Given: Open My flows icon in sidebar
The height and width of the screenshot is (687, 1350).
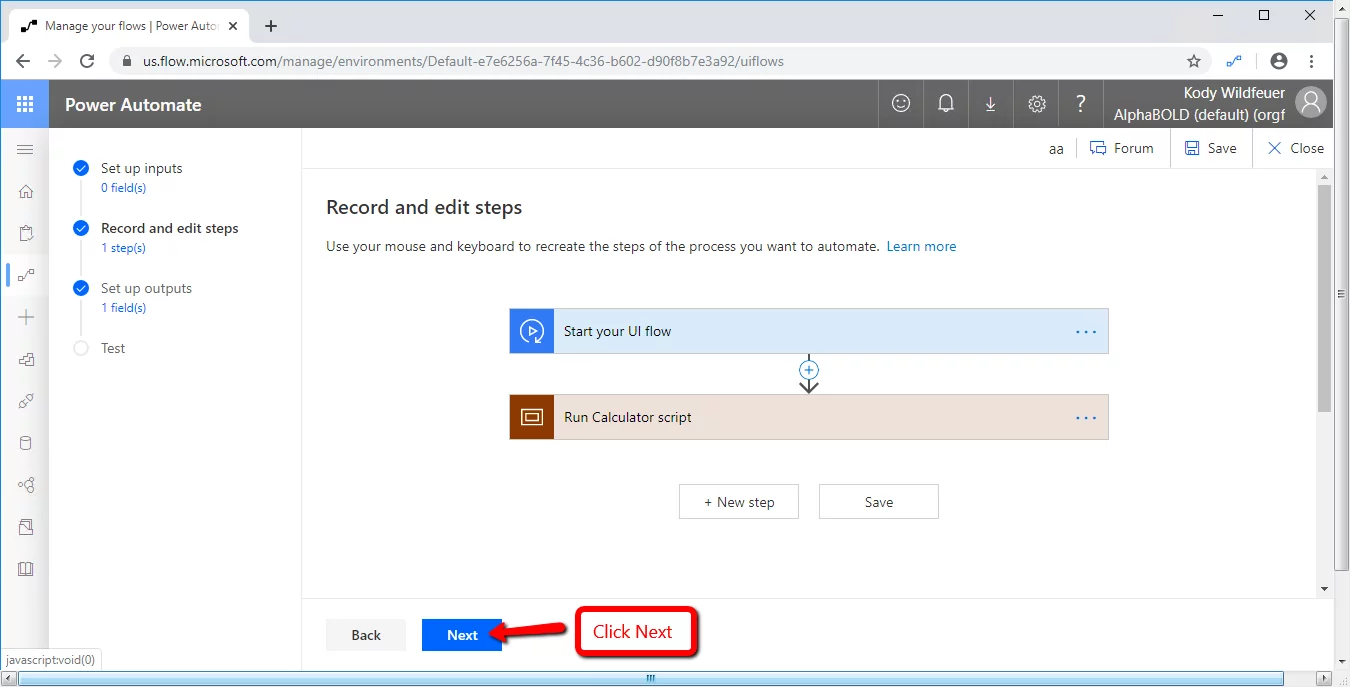Looking at the screenshot, I should [26, 275].
